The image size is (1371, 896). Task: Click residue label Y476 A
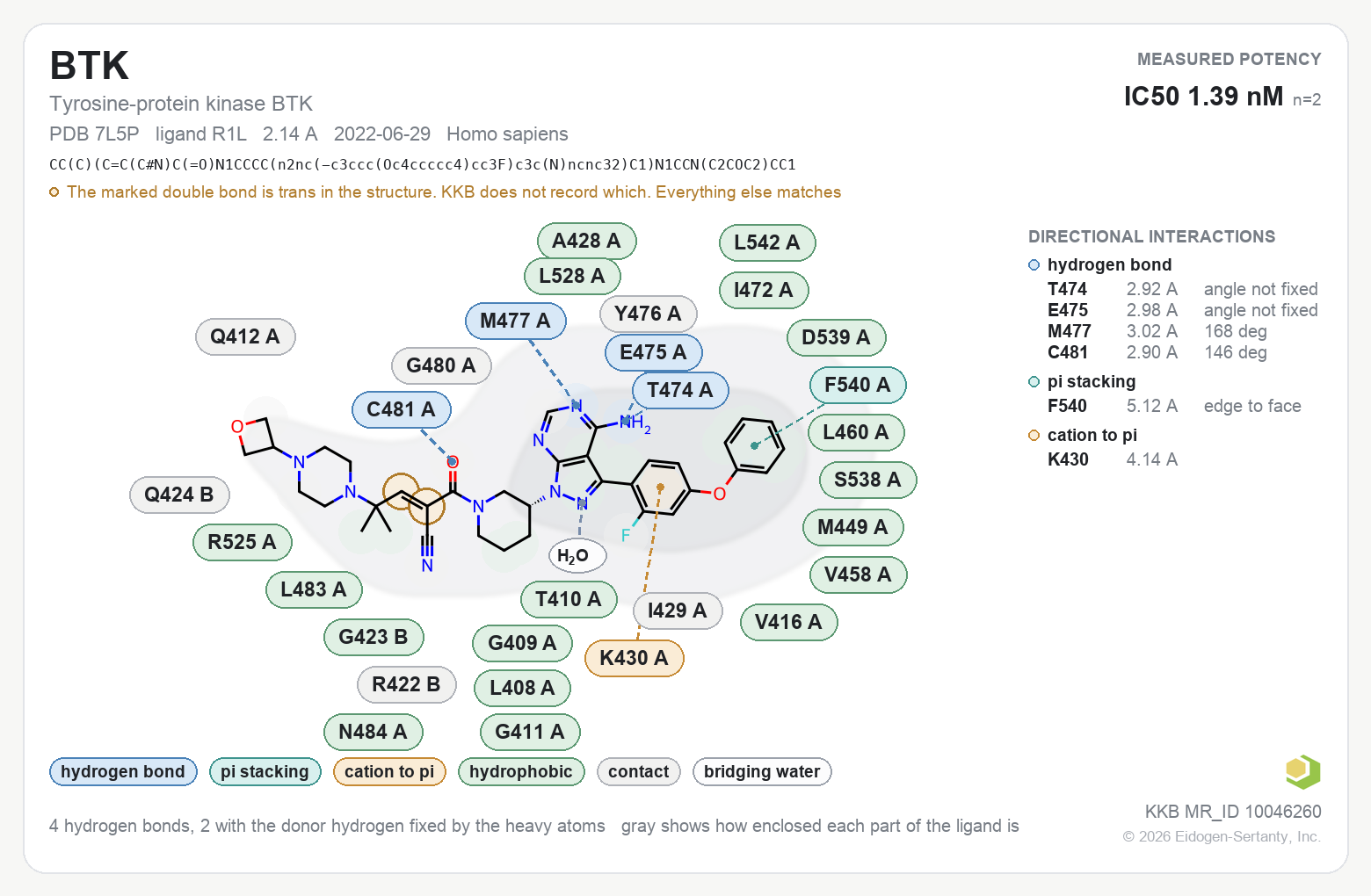[x=649, y=314]
